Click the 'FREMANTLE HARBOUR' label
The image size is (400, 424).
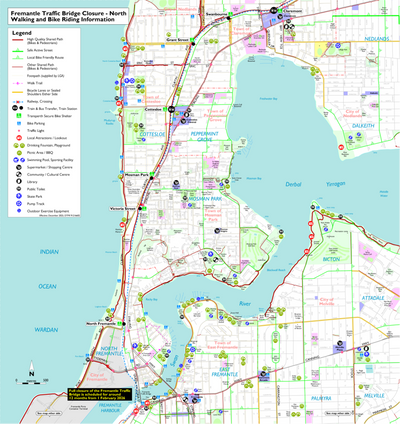coord(110,407)
